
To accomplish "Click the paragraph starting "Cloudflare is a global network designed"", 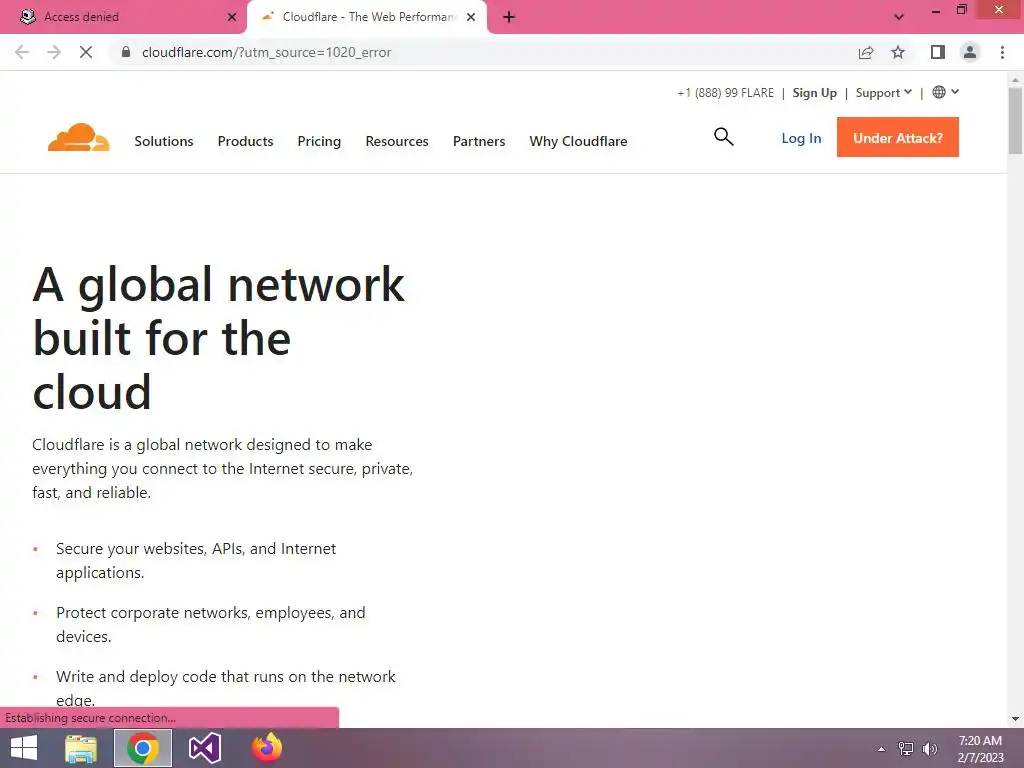I will tap(222, 469).
